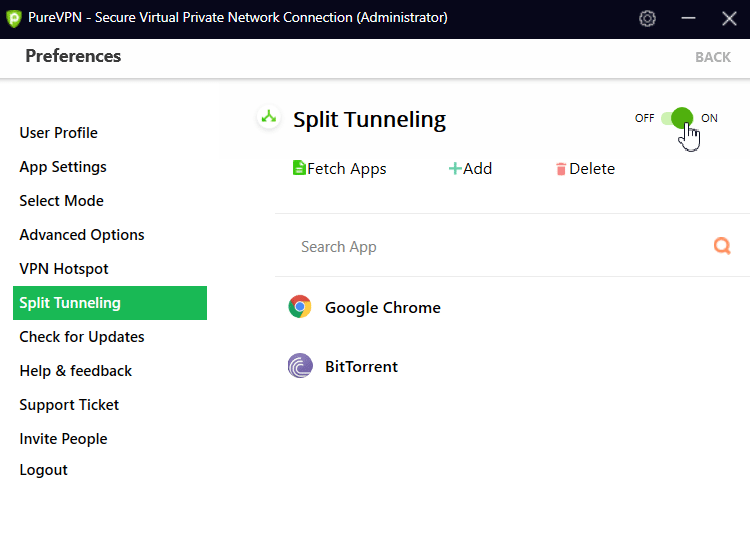Turn off the Split Tunneling toggle
The width and height of the screenshot is (750, 554).
[677, 118]
